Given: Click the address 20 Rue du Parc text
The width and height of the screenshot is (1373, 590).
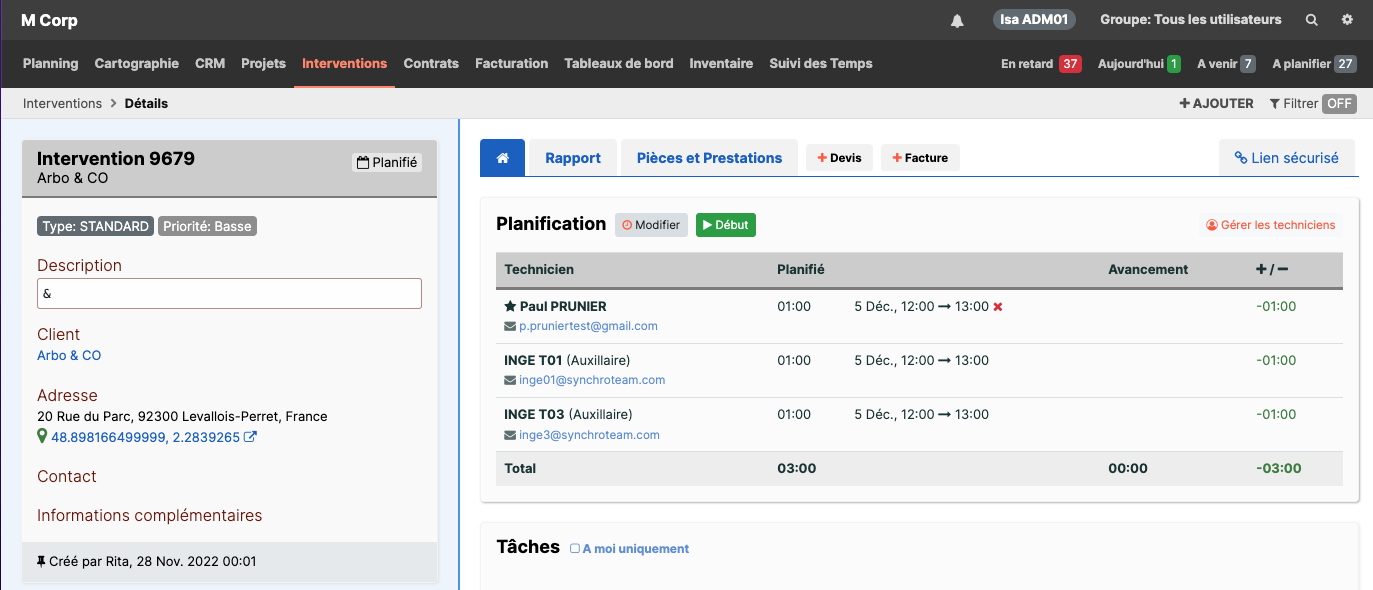Looking at the screenshot, I should click(182, 416).
